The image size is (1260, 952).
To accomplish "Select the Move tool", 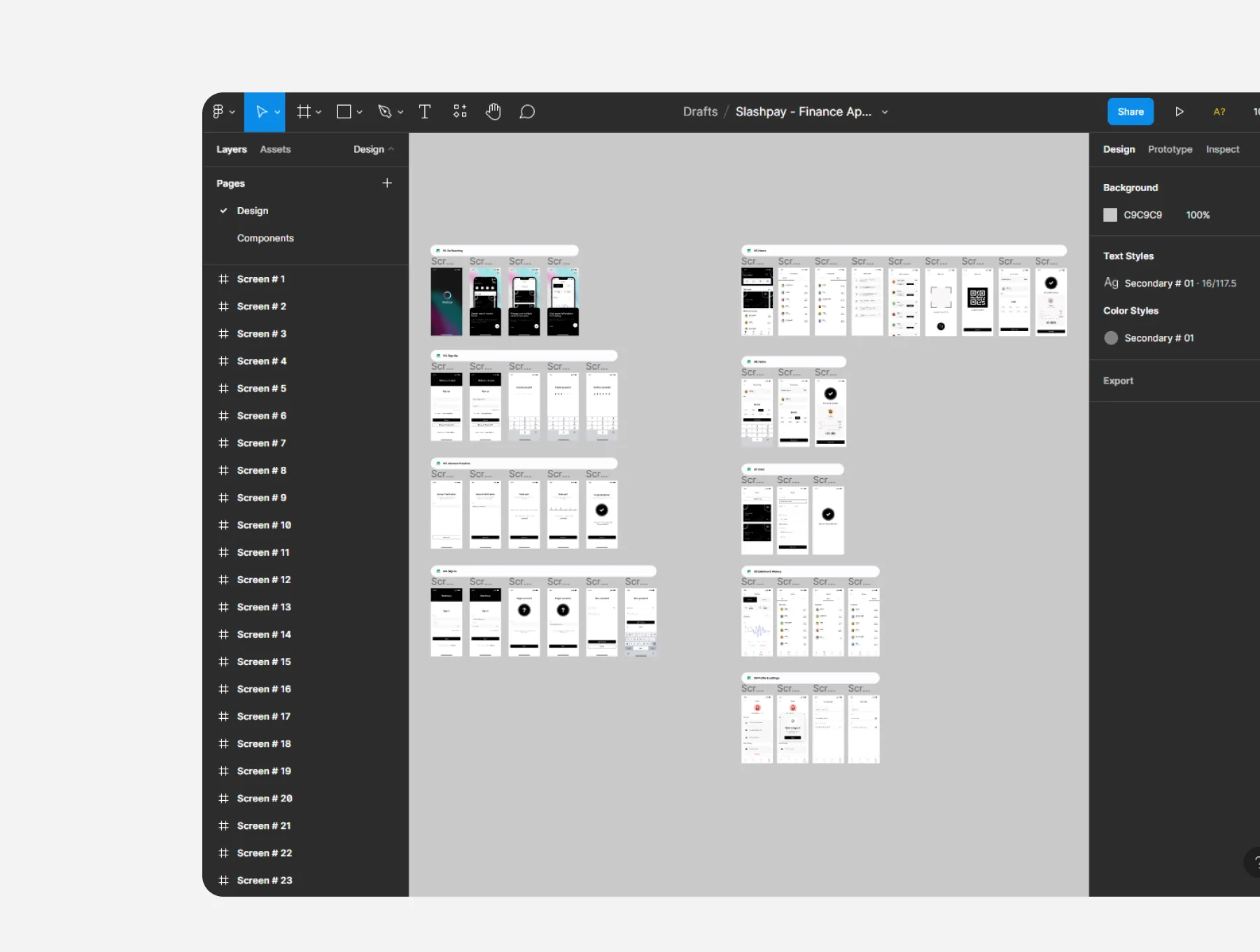I will (261, 112).
